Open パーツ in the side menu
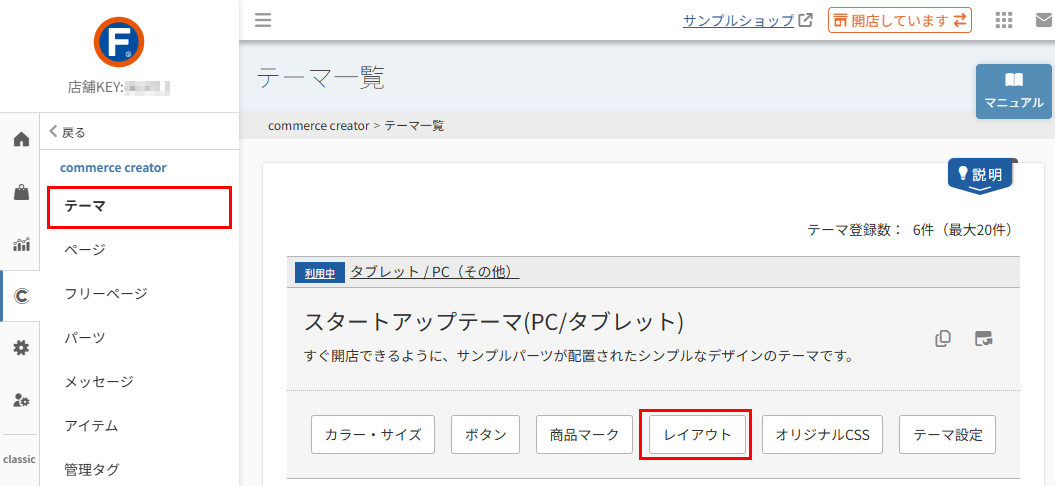 [85, 338]
